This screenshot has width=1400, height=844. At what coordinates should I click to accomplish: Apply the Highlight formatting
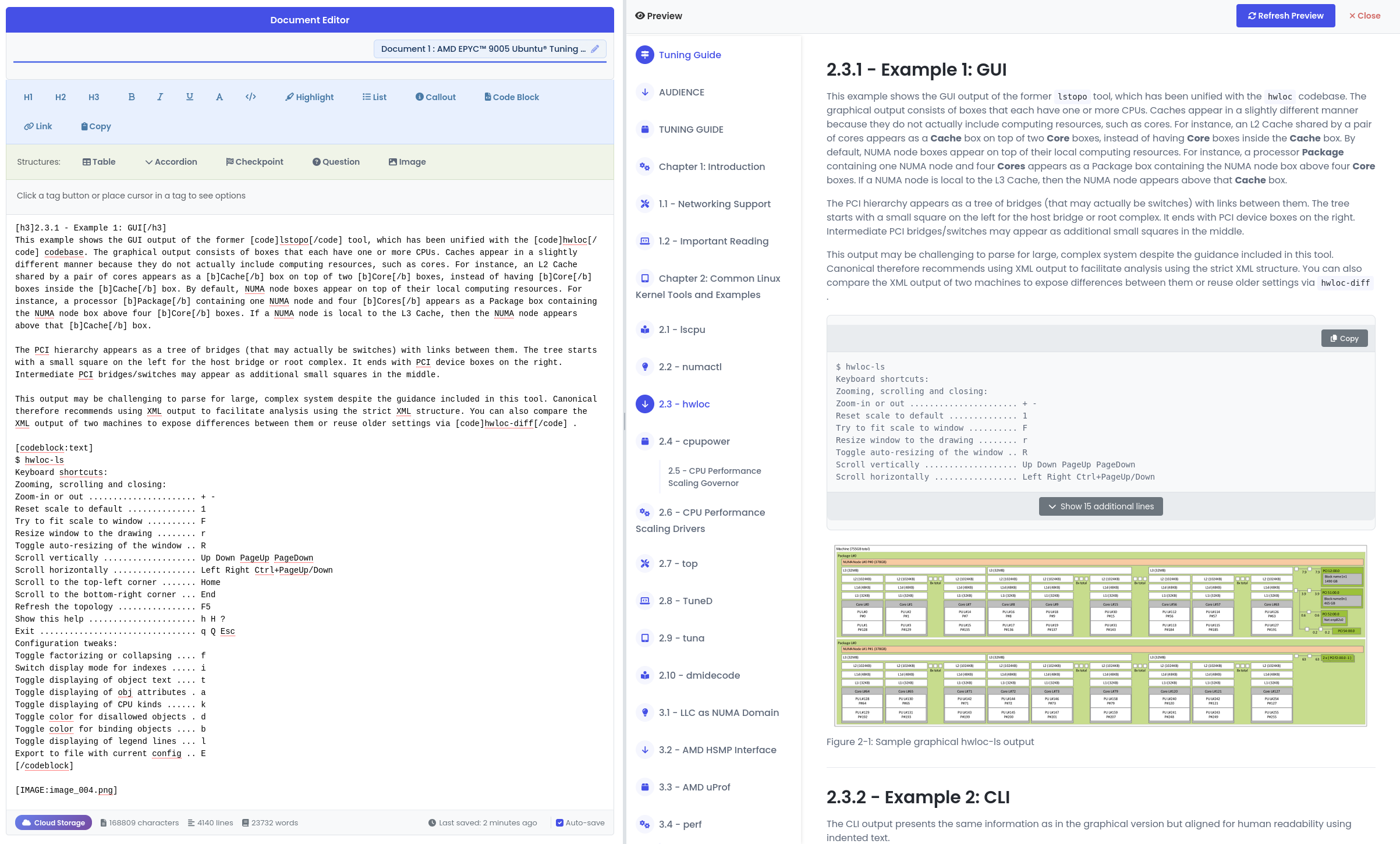(309, 97)
